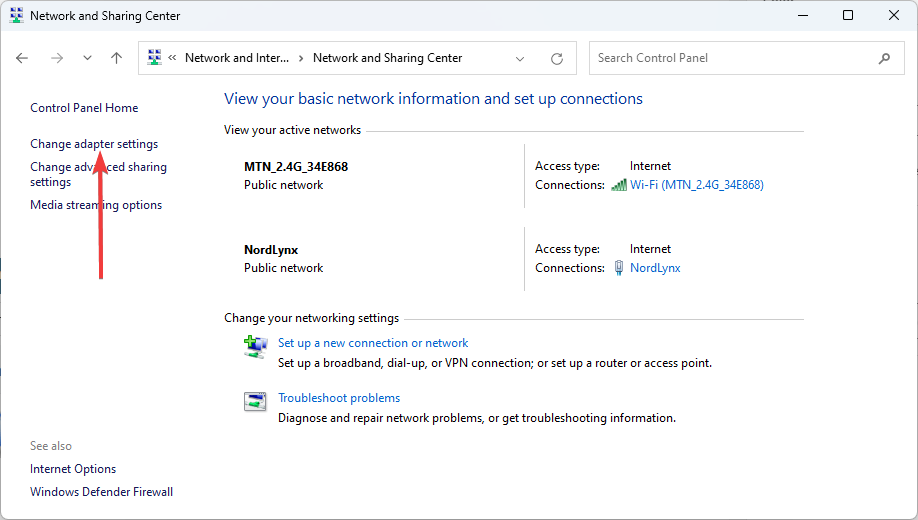Image resolution: width=918 pixels, height=520 pixels.
Task: Click the new connection setup icon
Action: (x=255, y=347)
